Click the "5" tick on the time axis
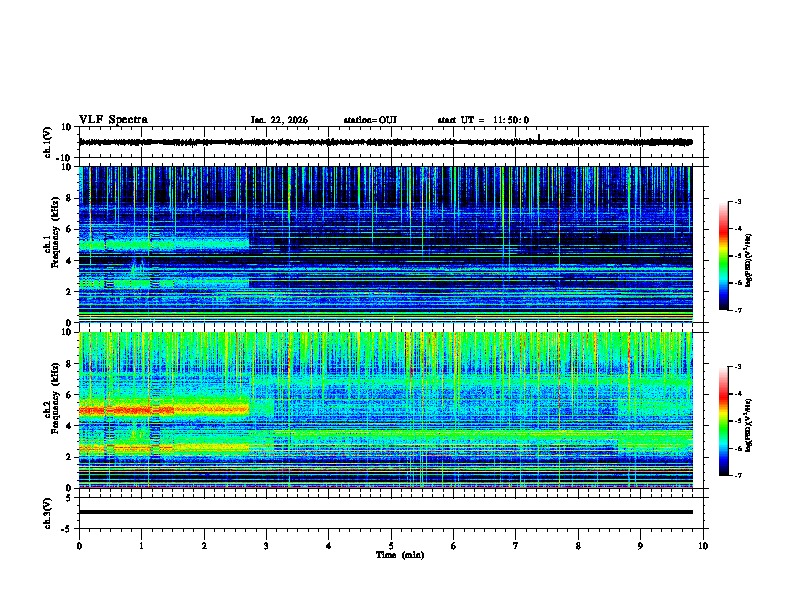 pyautogui.click(x=391, y=546)
